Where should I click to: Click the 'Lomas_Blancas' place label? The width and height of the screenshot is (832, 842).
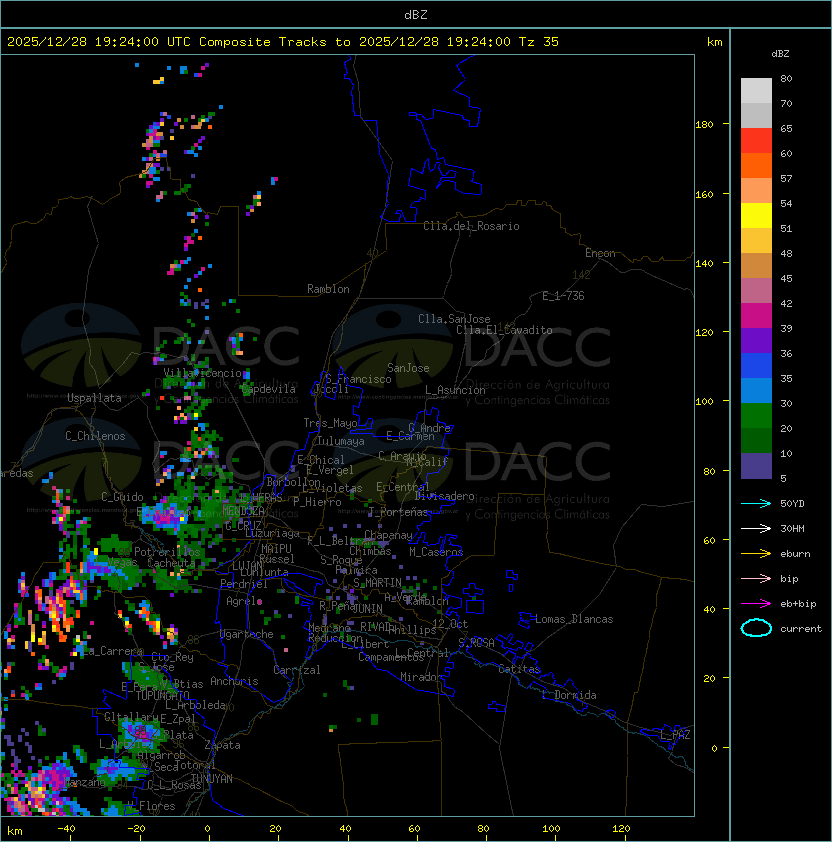tap(574, 619)
